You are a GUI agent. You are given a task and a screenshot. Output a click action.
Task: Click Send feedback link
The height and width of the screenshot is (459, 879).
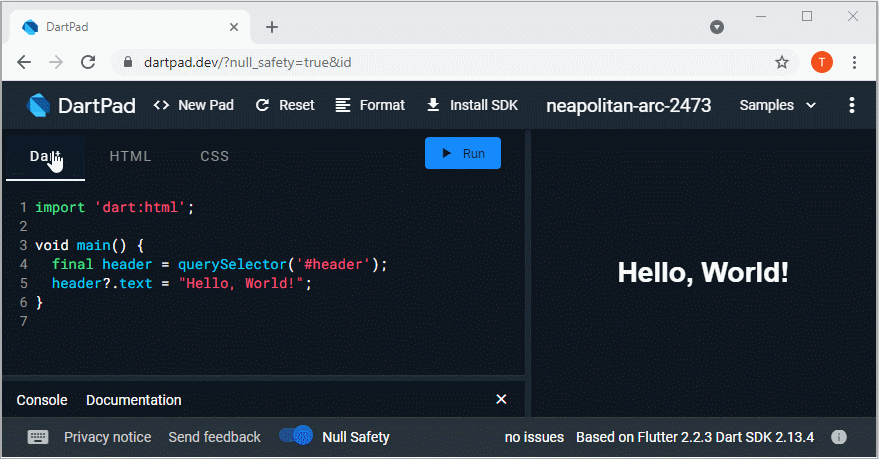214,437
